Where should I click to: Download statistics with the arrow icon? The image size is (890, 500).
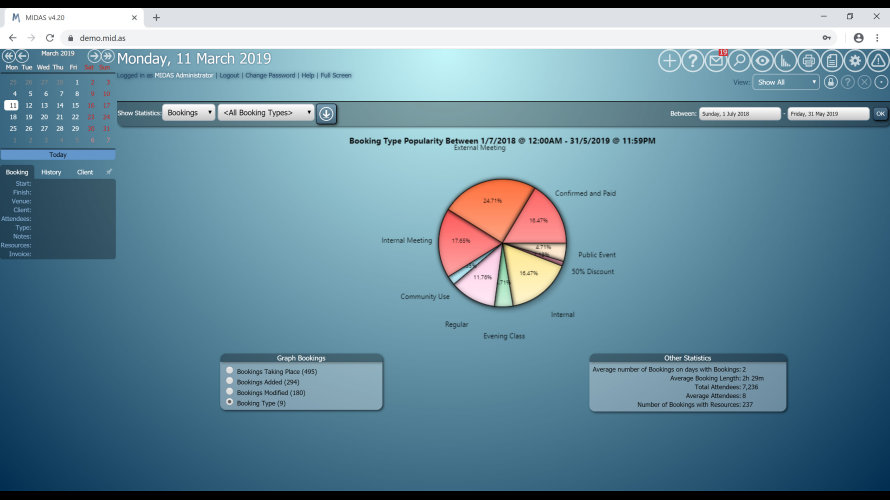[326, 113]
